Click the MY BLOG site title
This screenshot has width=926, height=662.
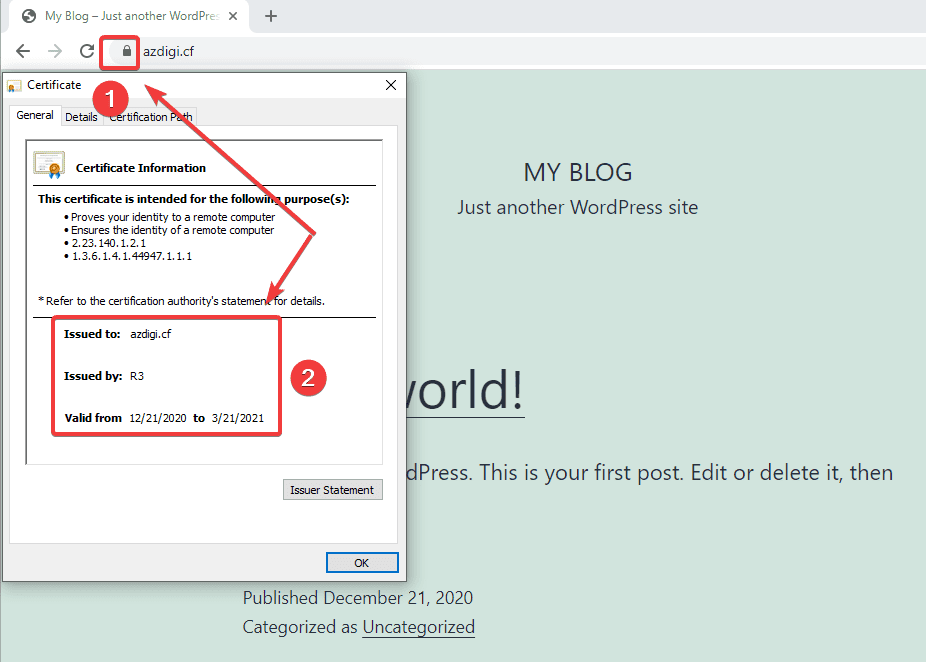(x=578, y=172)
